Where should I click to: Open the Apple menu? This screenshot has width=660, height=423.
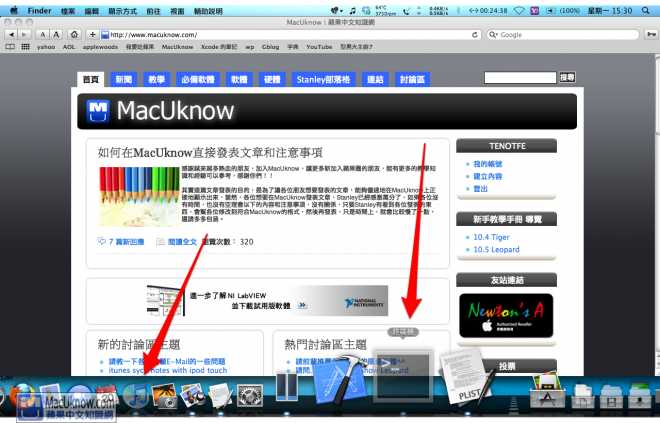14,11
